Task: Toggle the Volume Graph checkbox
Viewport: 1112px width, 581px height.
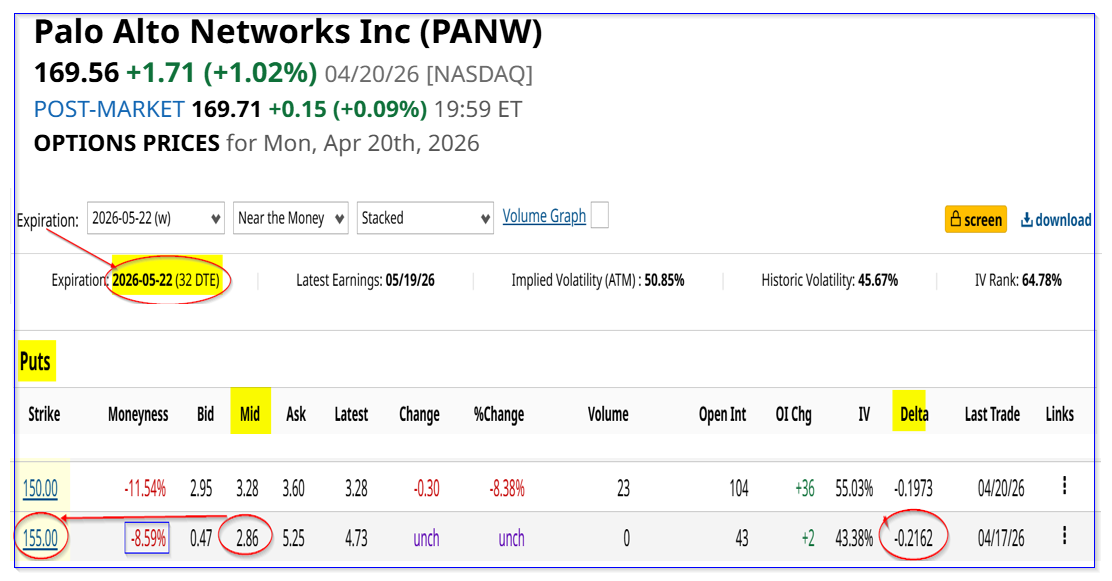Action: (x=600, y=215)
